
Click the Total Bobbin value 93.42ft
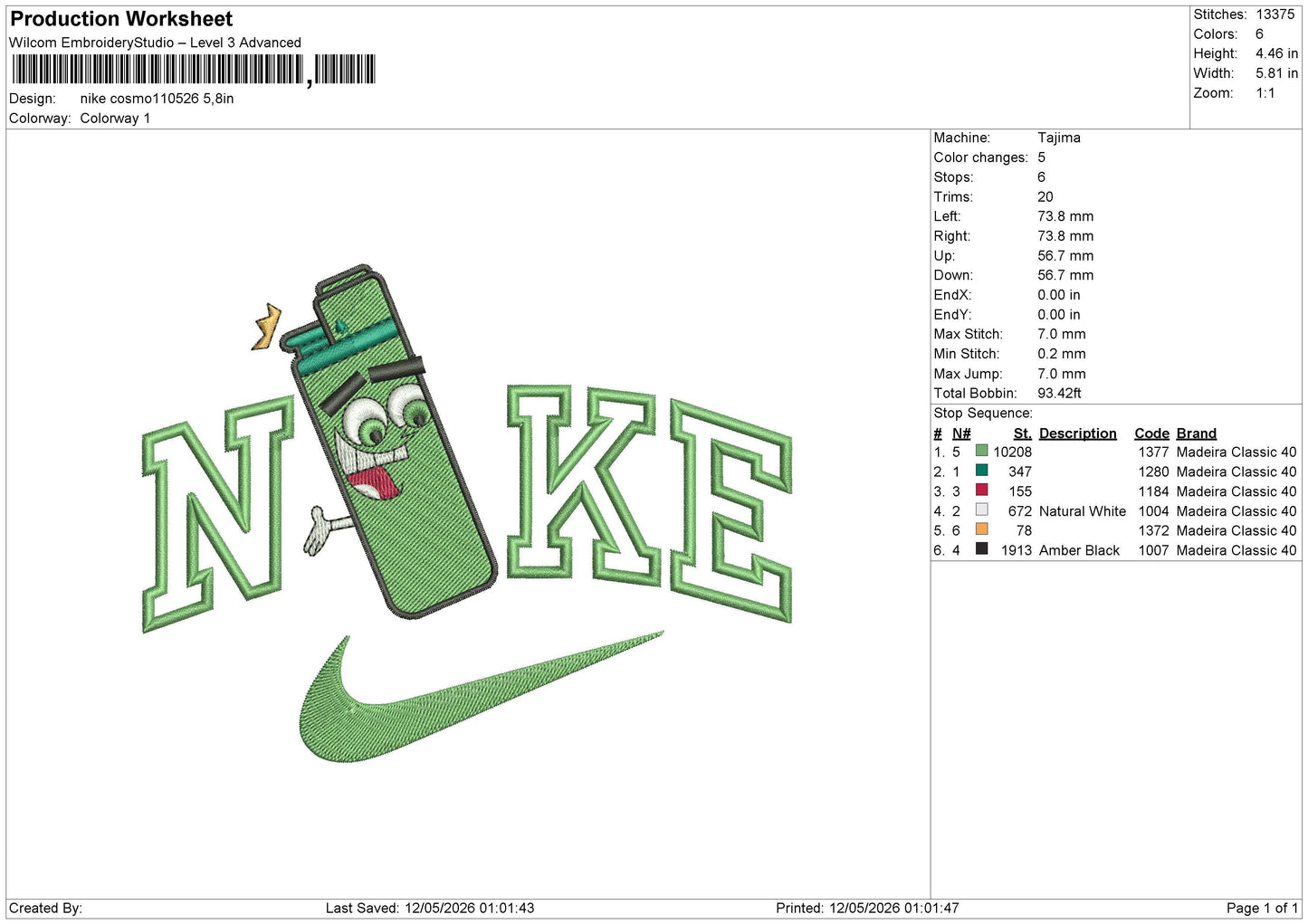click(1059, 394)
